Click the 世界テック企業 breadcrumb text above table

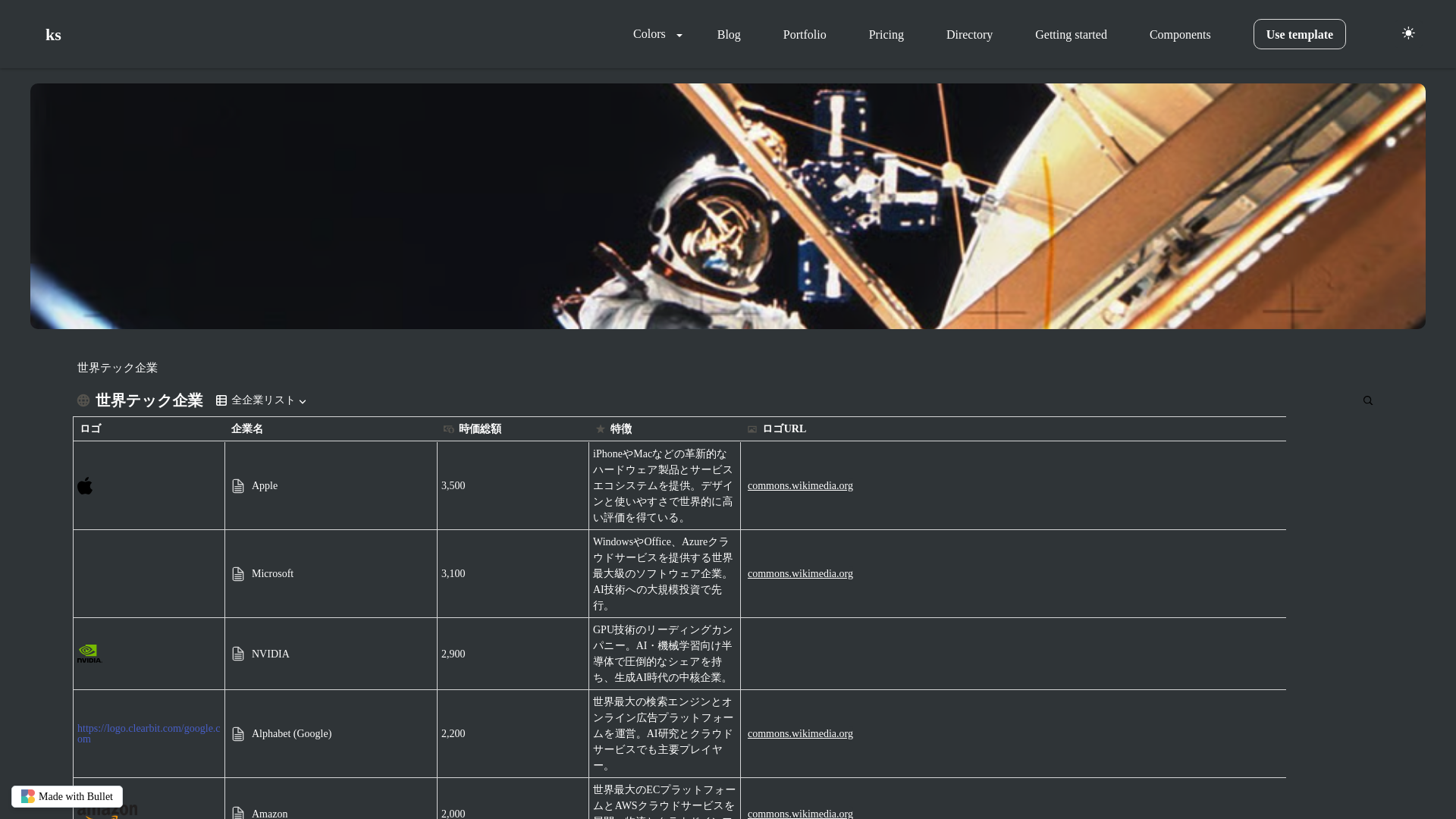118,368
